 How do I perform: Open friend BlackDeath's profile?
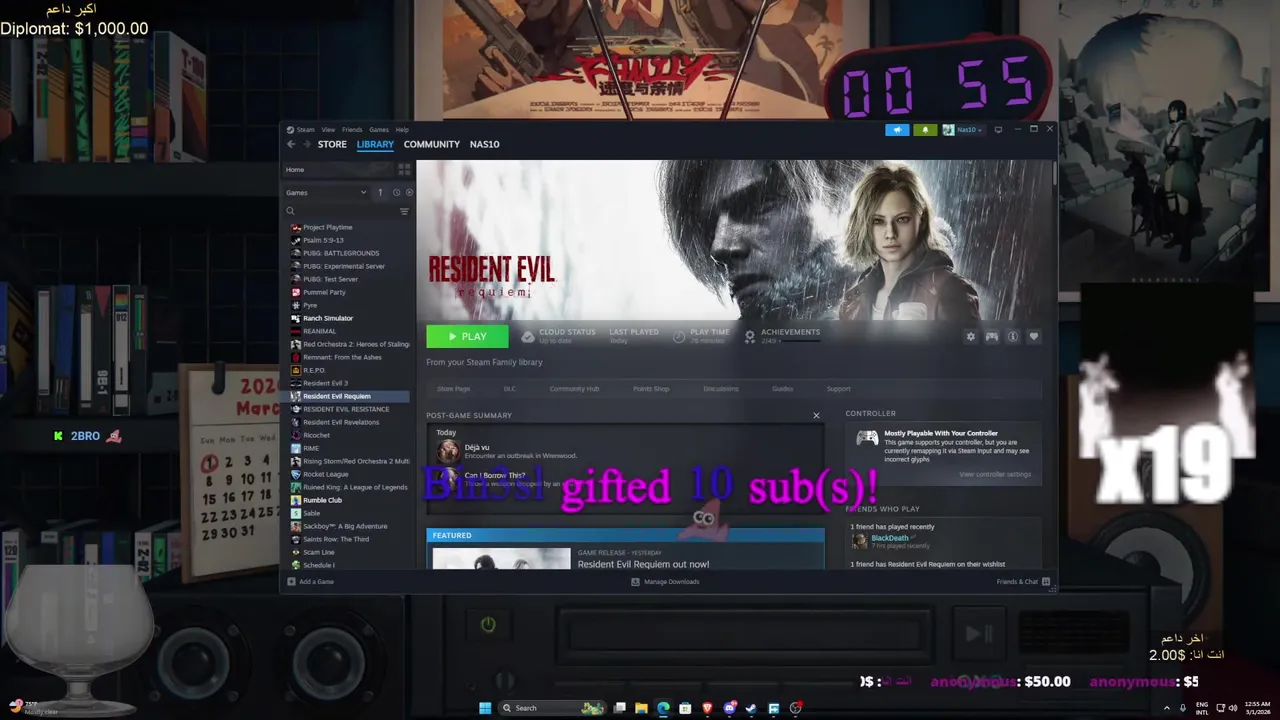890,538
